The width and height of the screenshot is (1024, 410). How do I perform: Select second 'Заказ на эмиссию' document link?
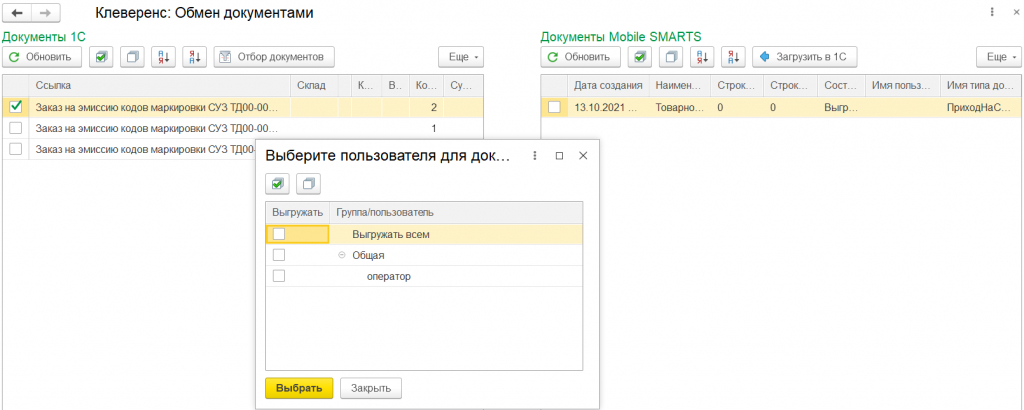(x=157, y=129)
